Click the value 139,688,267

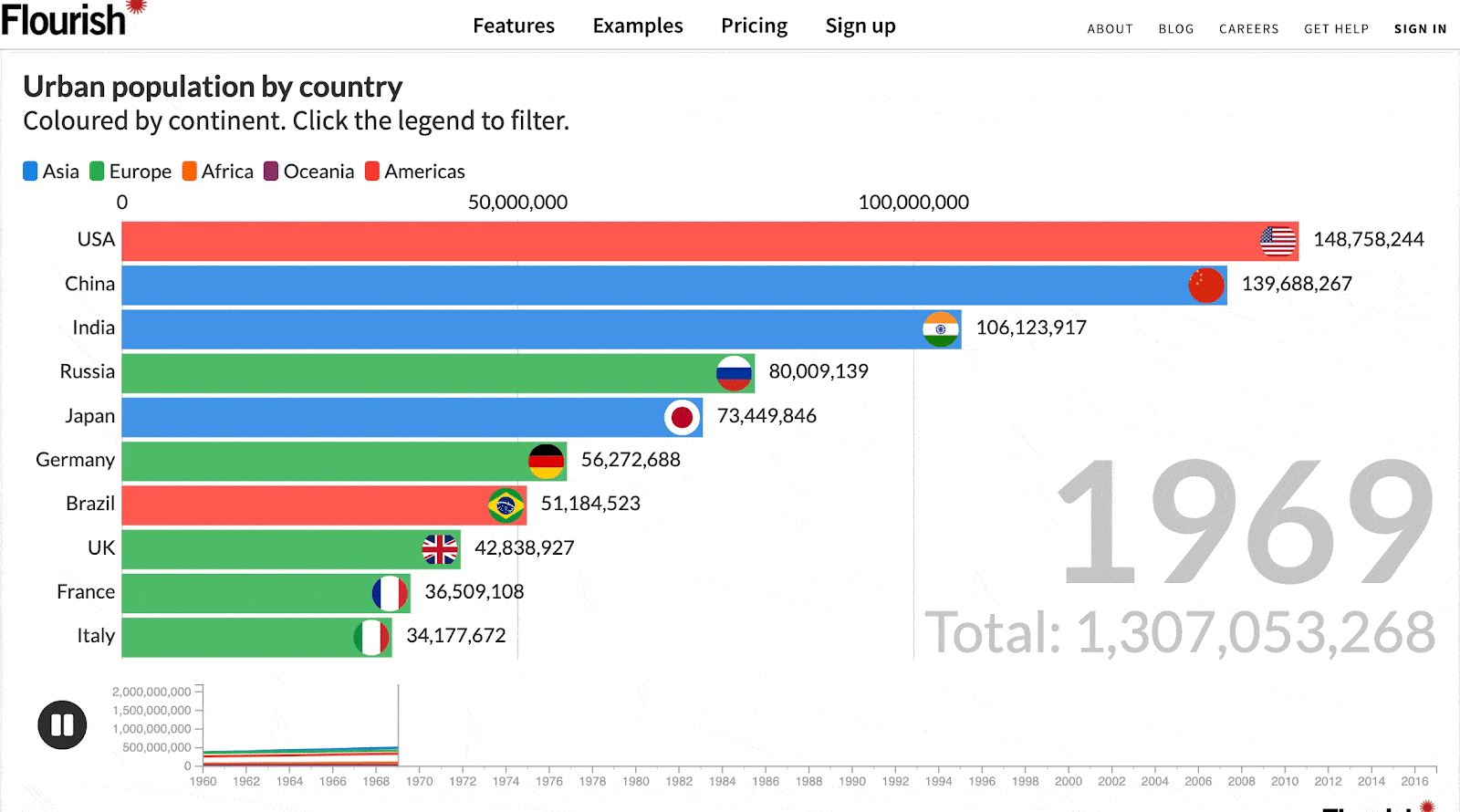tap(1297, 284)
